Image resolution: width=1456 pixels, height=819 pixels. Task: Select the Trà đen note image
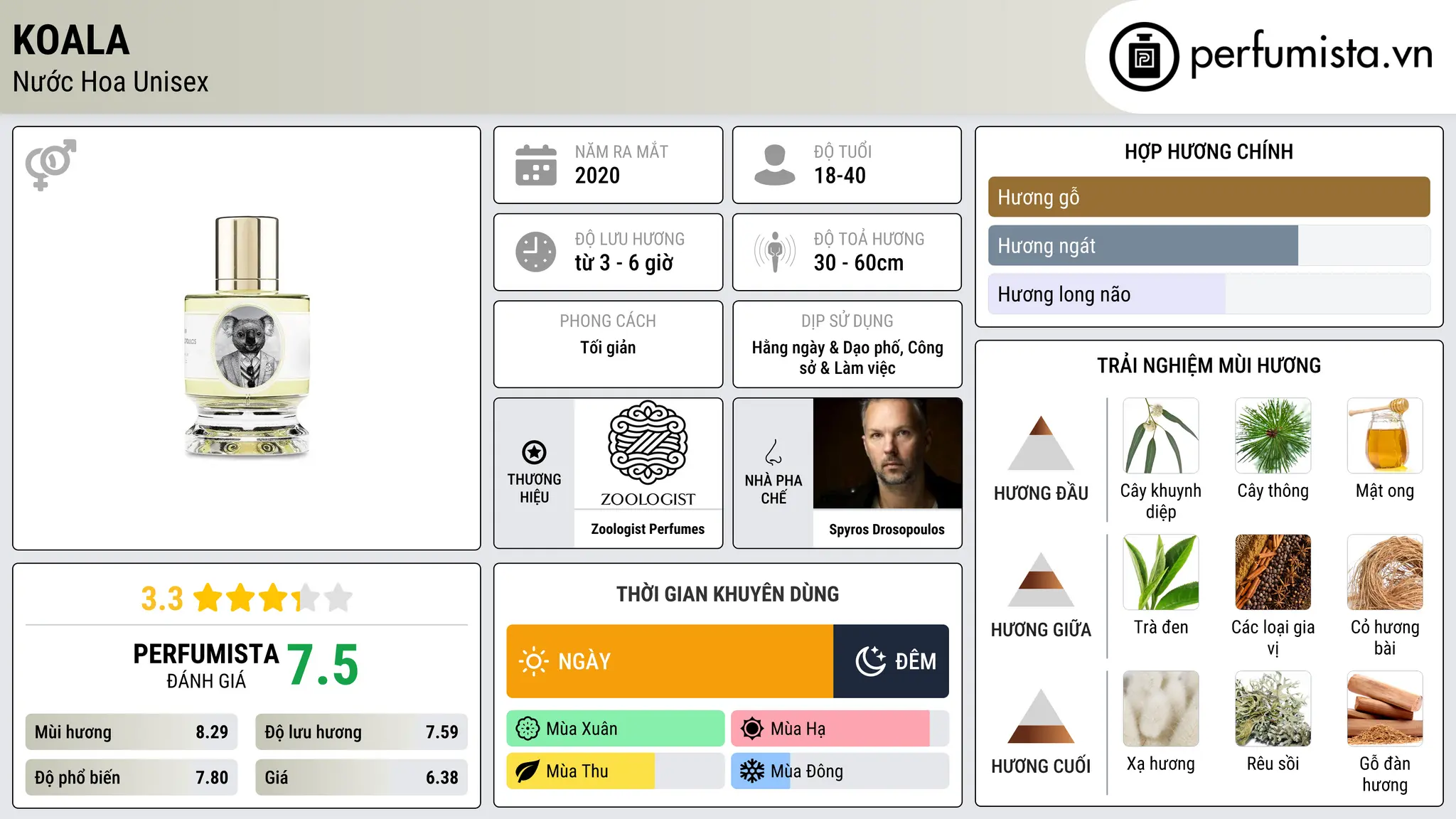1161,572
